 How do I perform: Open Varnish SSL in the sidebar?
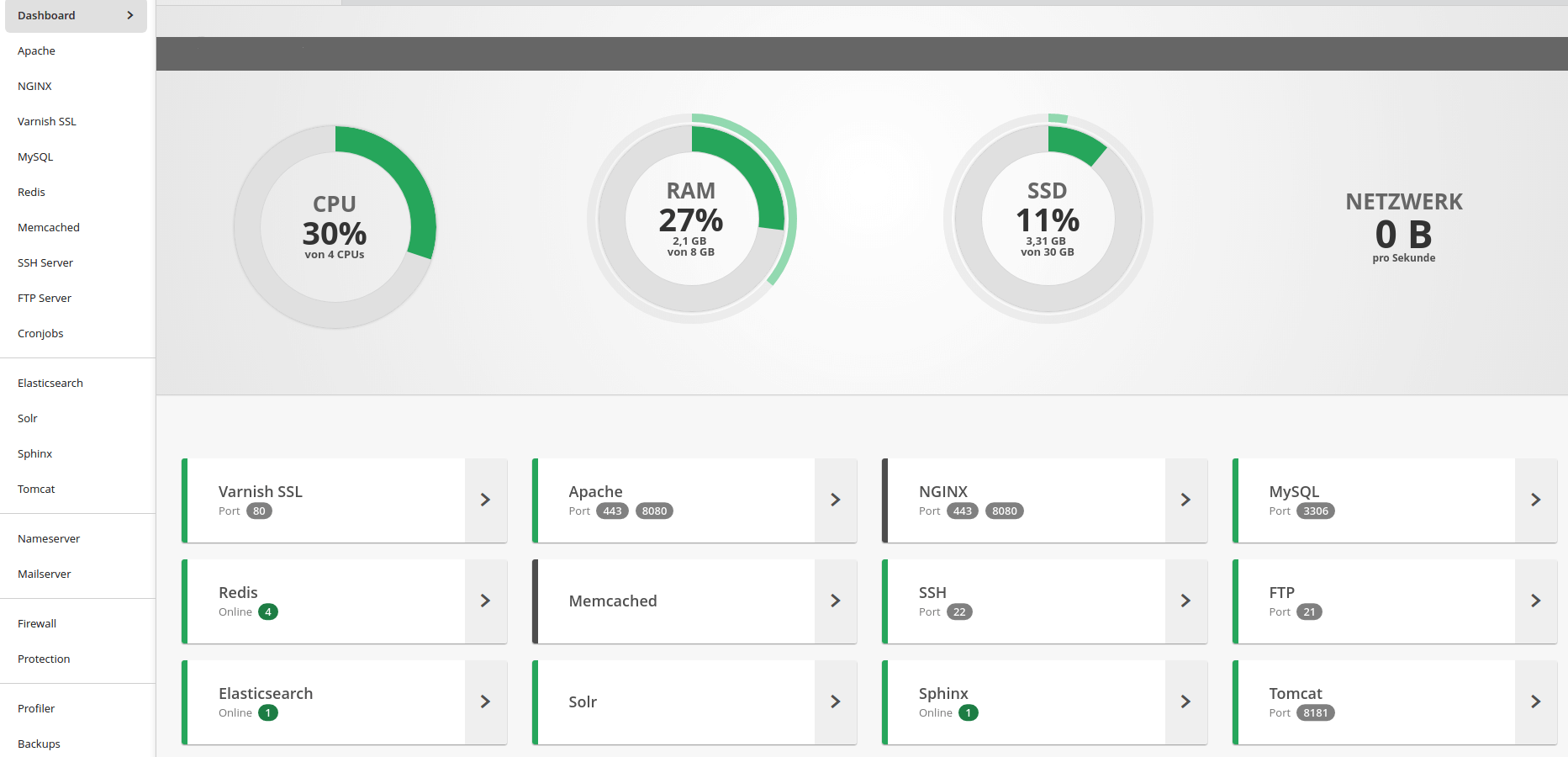(x=47, y=121)
